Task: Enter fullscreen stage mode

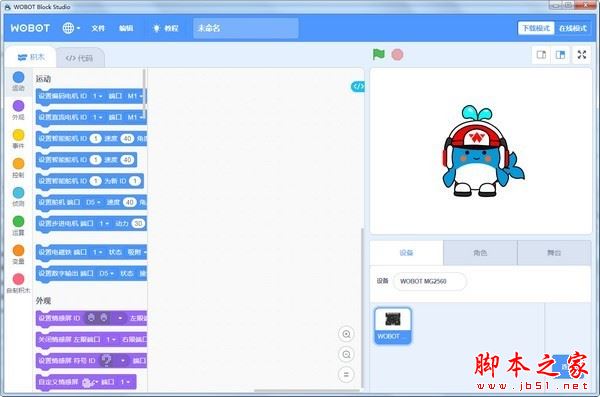Action: 582,55
